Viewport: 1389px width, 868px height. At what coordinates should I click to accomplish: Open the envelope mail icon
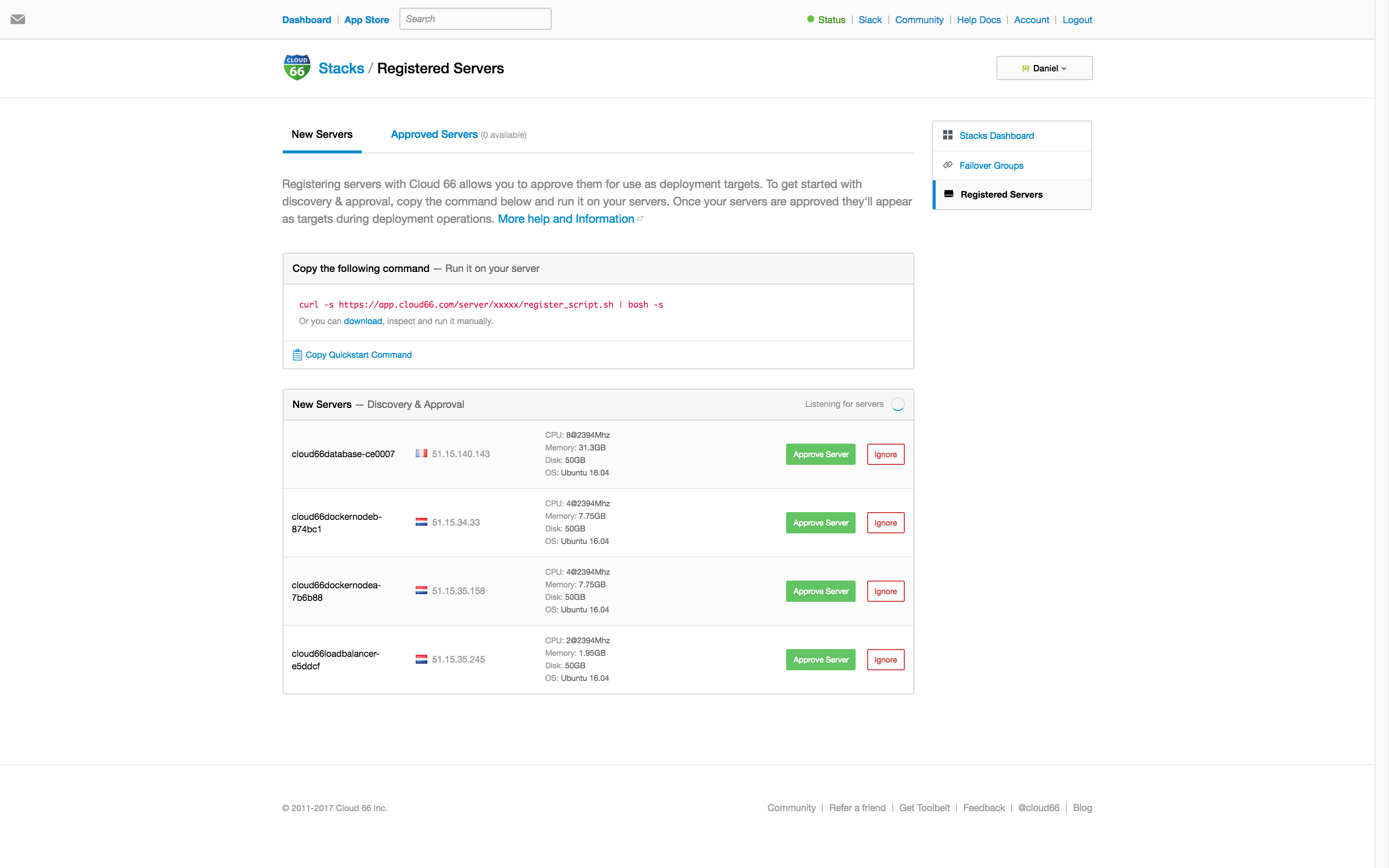pos(19,19)
